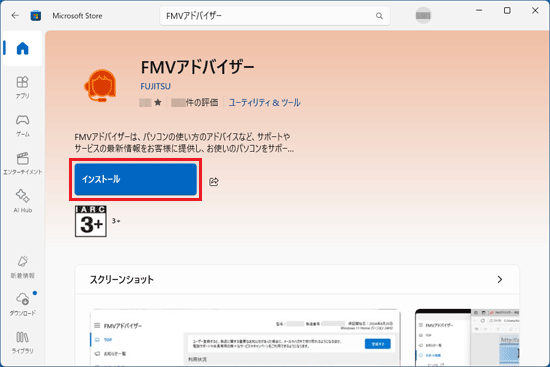Share the app with the share icon
This screenshot has width=550, height=367.
pyautogui.click(x=214, y=181)
